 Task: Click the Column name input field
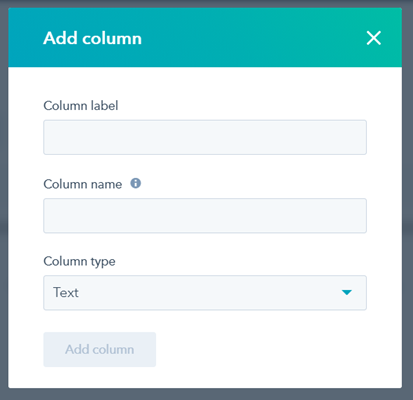[x=205, y=216]
